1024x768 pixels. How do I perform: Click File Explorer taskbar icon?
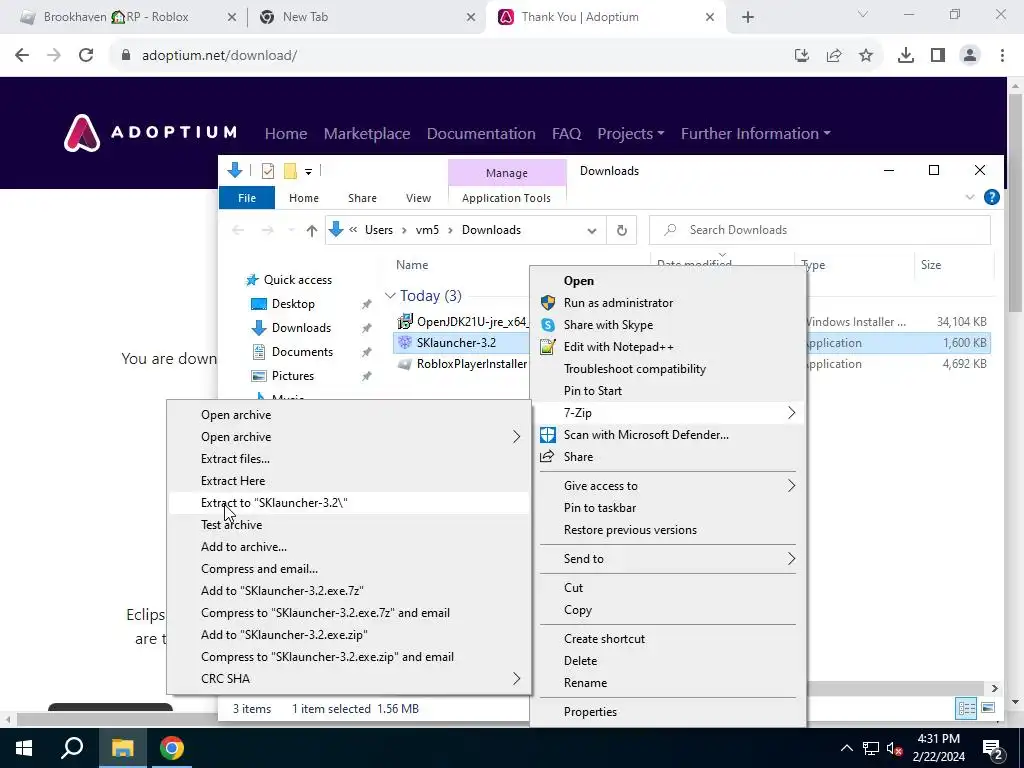(123, 748)
